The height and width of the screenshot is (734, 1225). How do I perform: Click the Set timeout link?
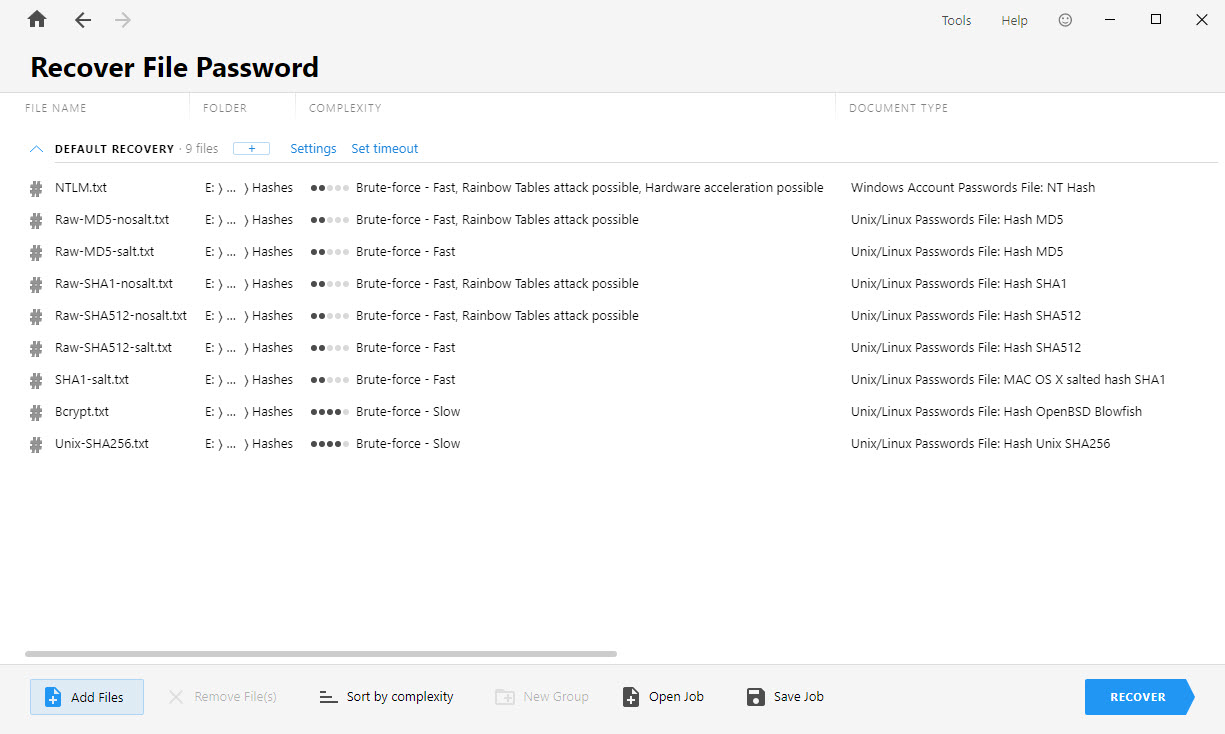point(385,148)
